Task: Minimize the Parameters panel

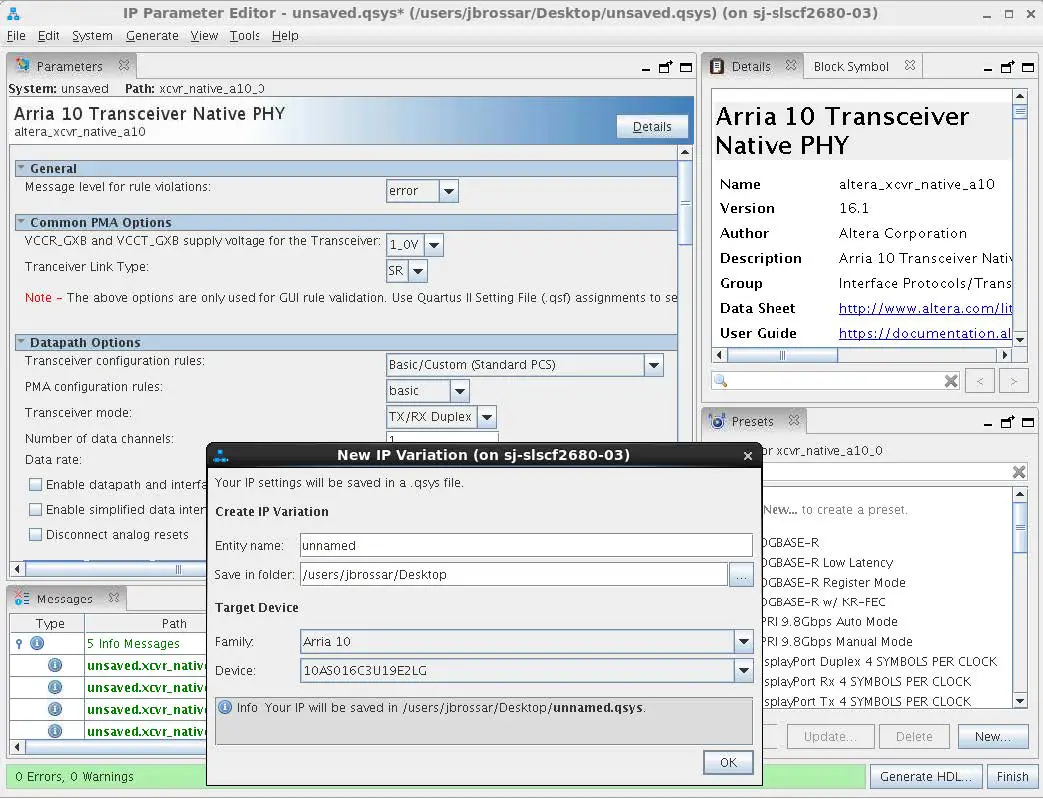Action: point(646,69)
